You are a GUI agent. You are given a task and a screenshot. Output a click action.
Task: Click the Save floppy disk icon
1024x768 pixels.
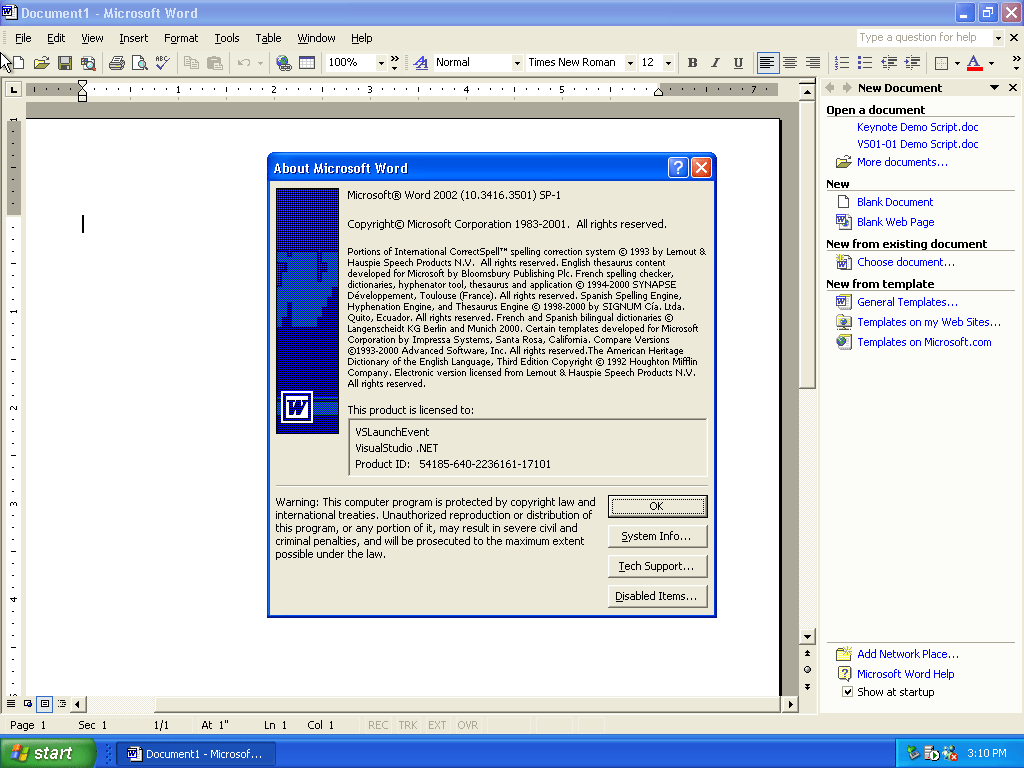click(65, 63)
